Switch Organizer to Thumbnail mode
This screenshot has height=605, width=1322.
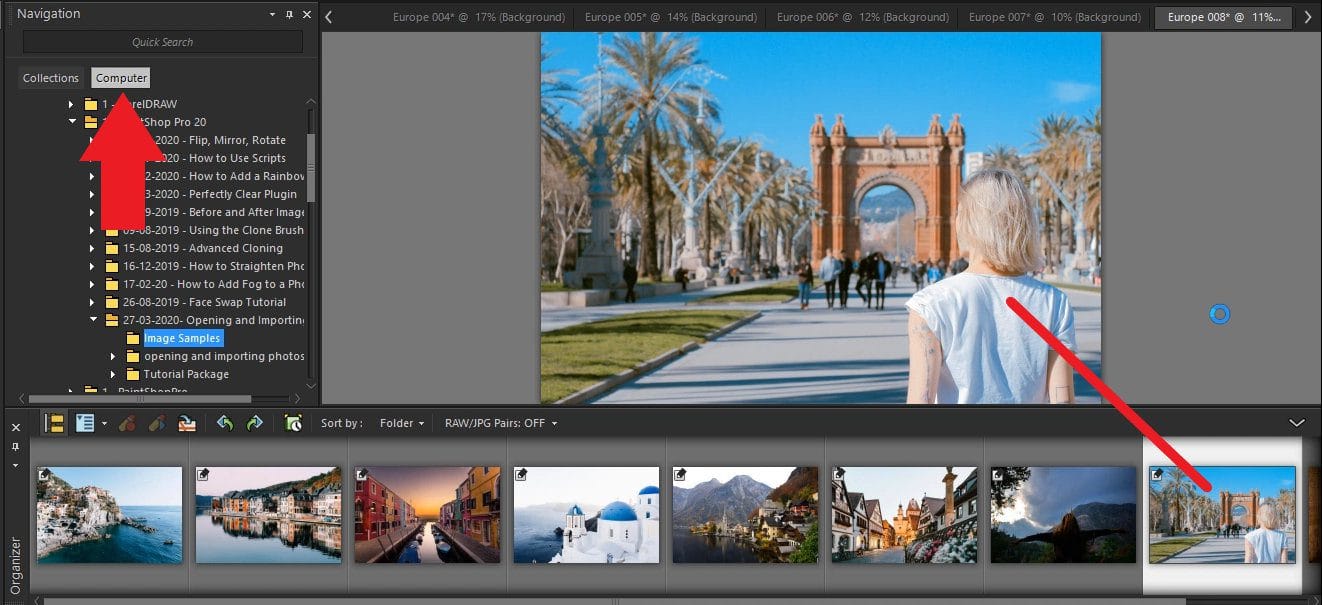point(54,423)
